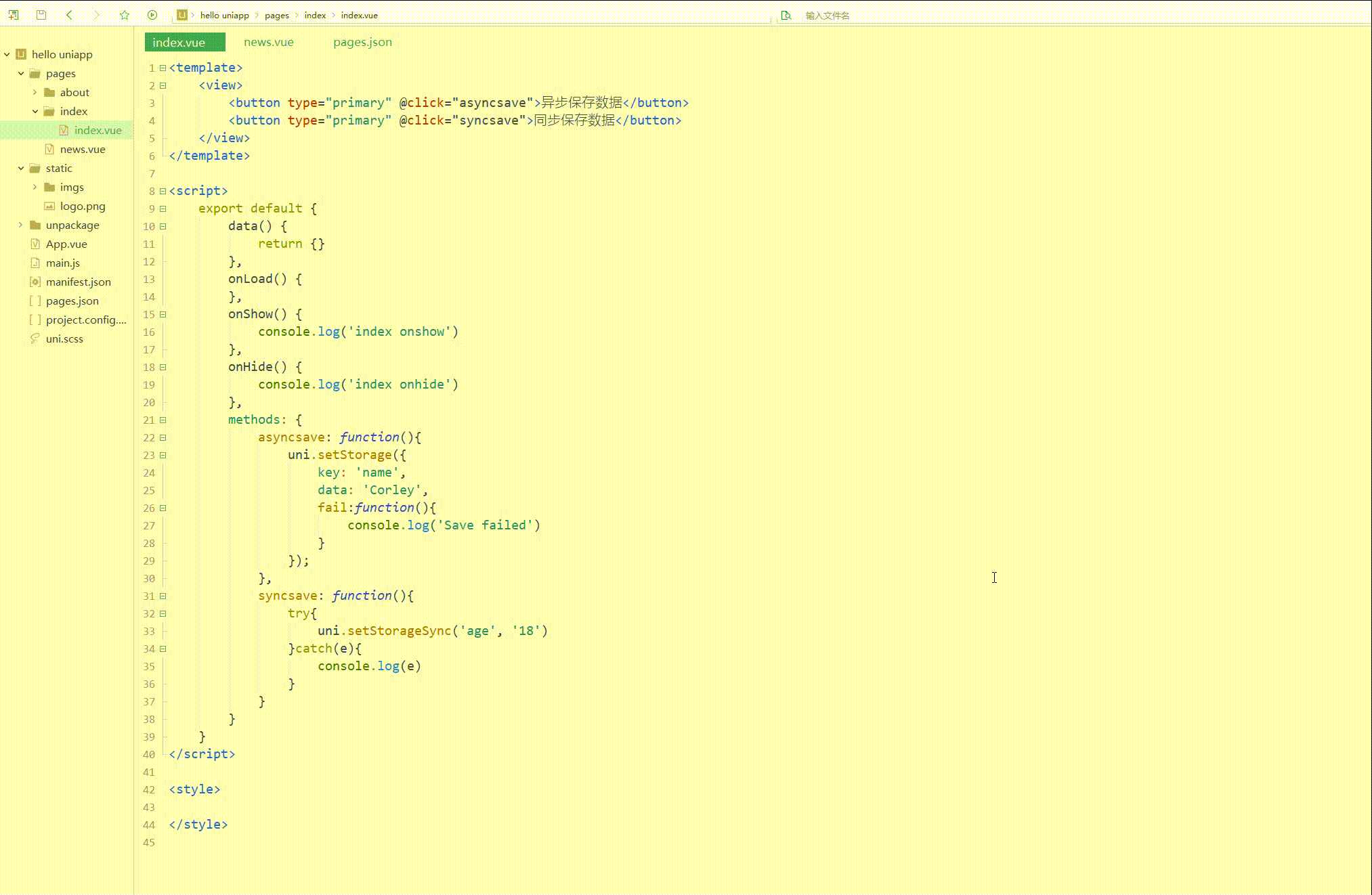Click the run play icon
The width and height of the screenshot is (1372, 895).
tap(152, 15)
